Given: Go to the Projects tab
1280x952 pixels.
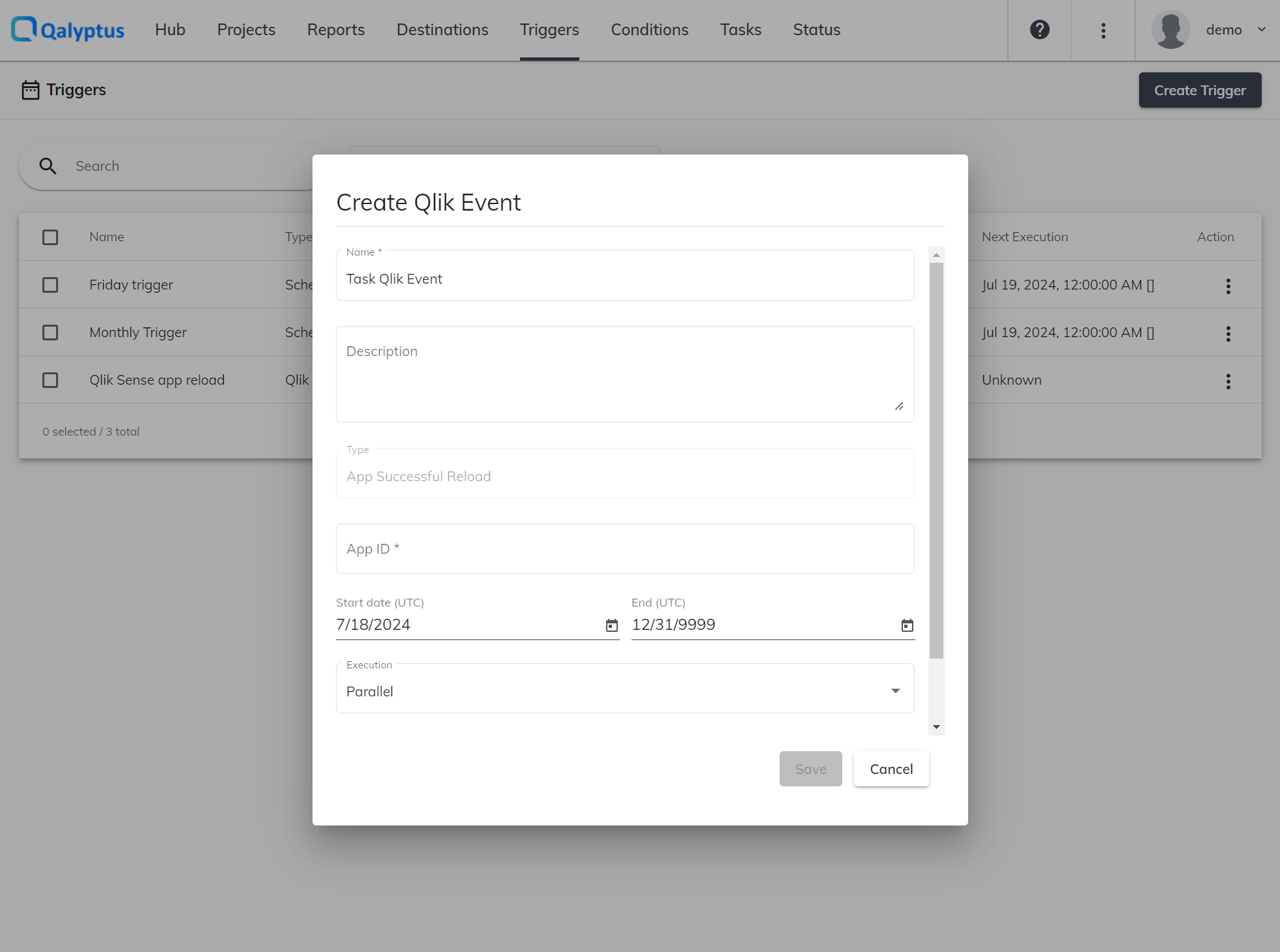Looking at the screenshot, I should [x=246, y=30].
